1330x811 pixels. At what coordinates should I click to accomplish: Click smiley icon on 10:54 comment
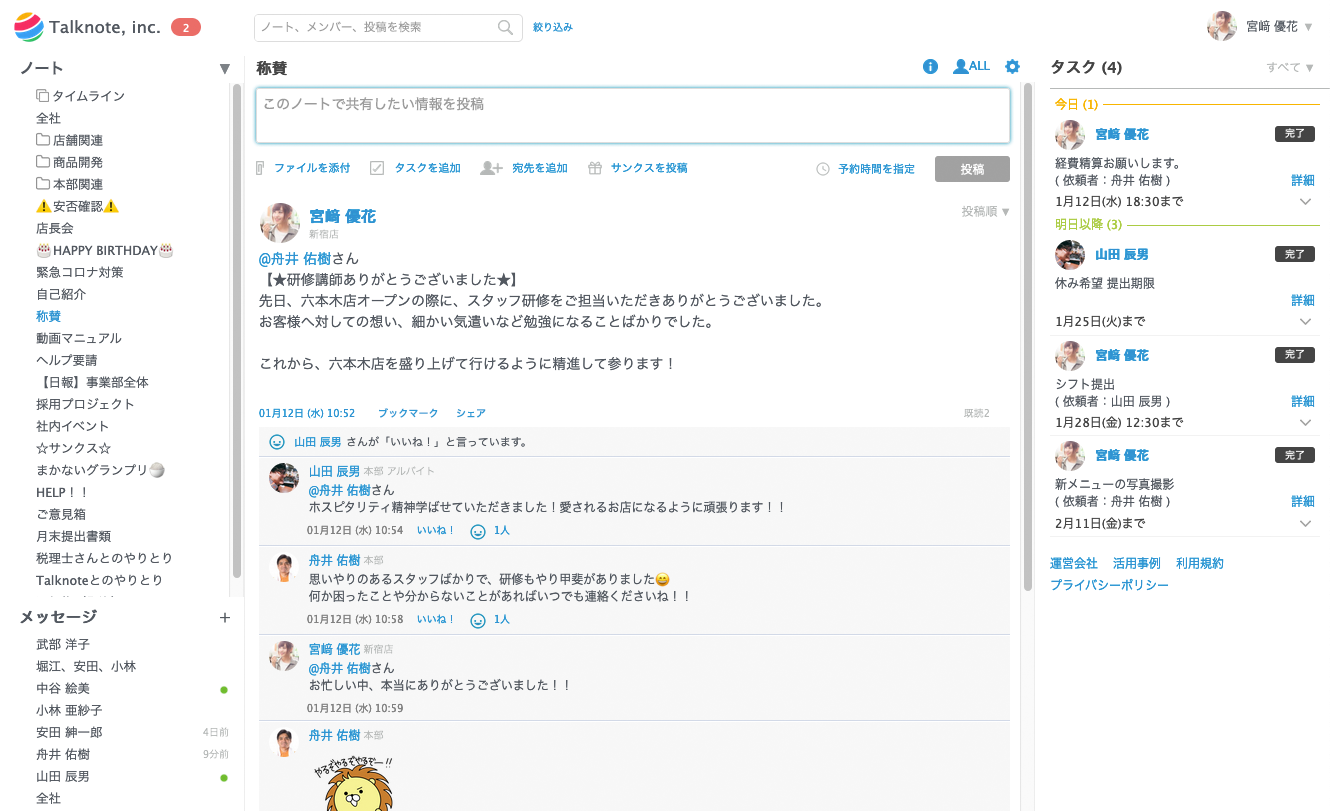(478, 531)
